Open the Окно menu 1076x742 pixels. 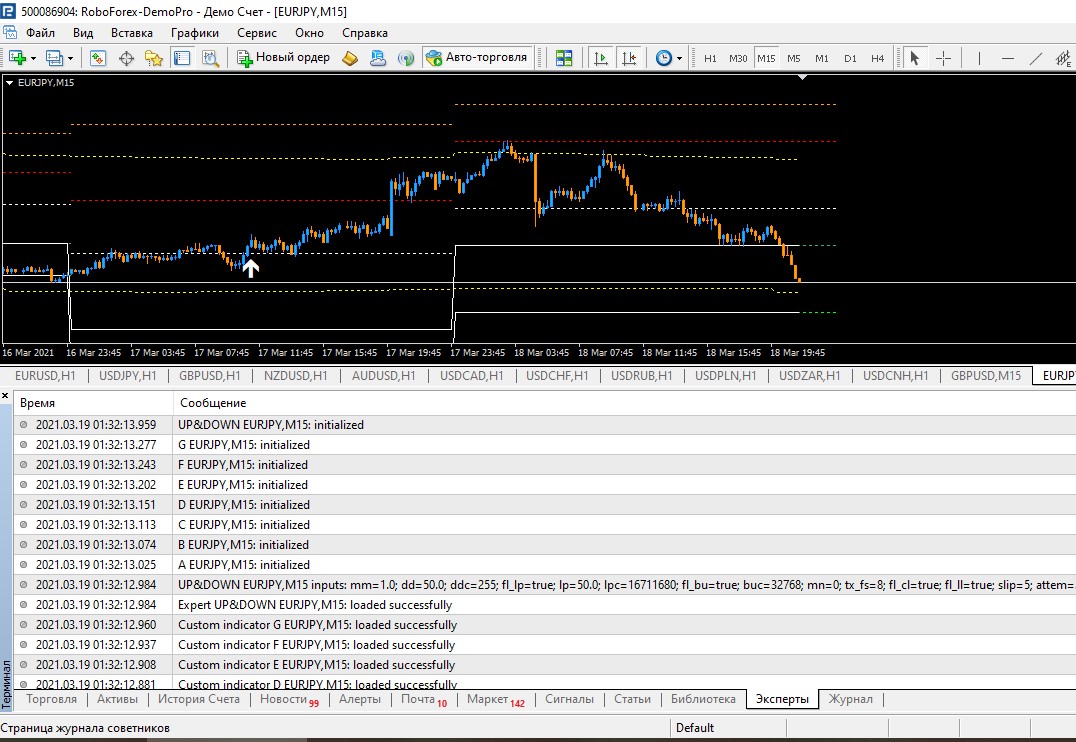(x=309, y=32)
